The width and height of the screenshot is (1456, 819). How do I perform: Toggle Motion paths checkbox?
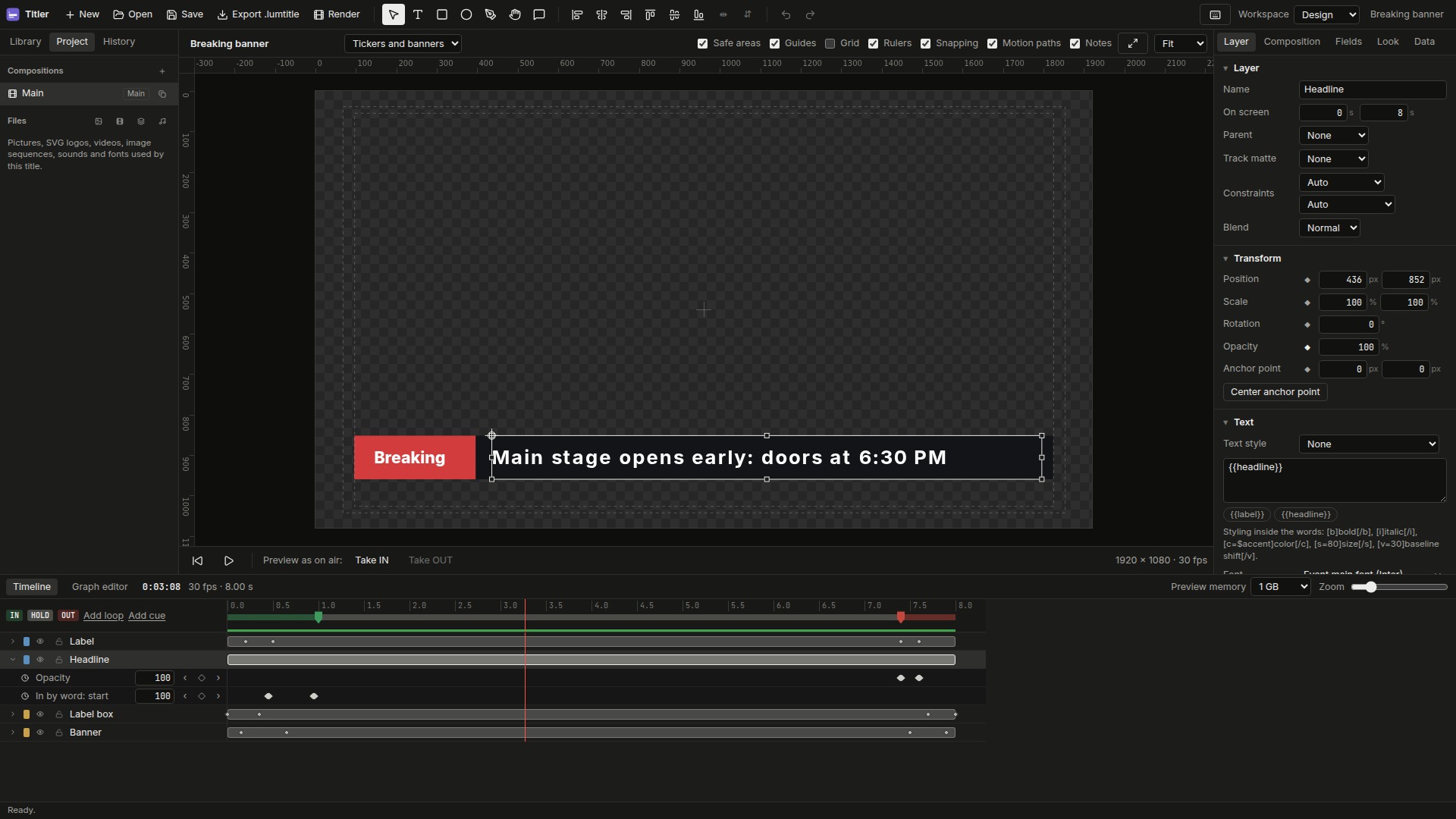tap(993, 44)
